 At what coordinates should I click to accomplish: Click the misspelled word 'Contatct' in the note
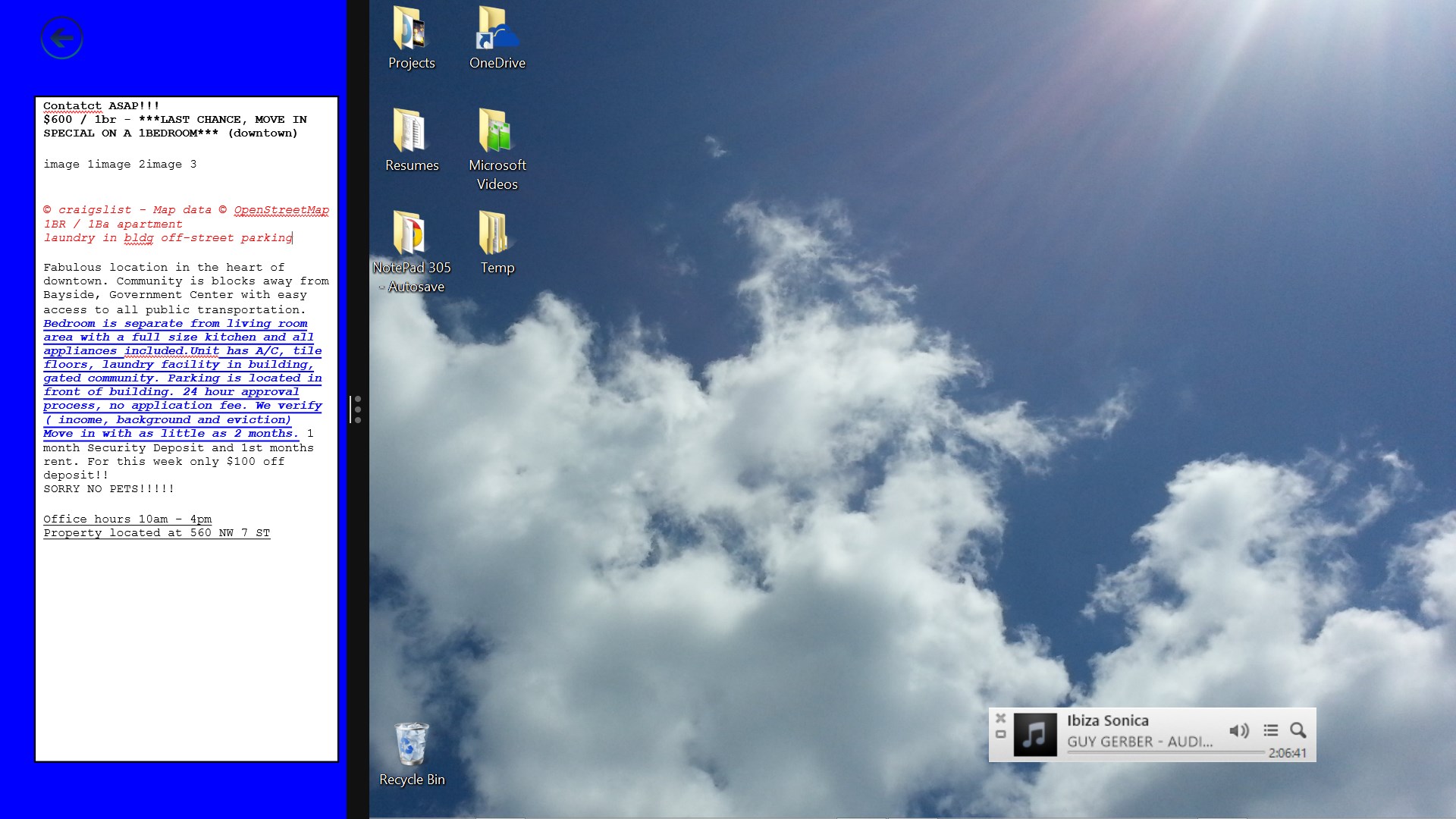pos(72,106)
